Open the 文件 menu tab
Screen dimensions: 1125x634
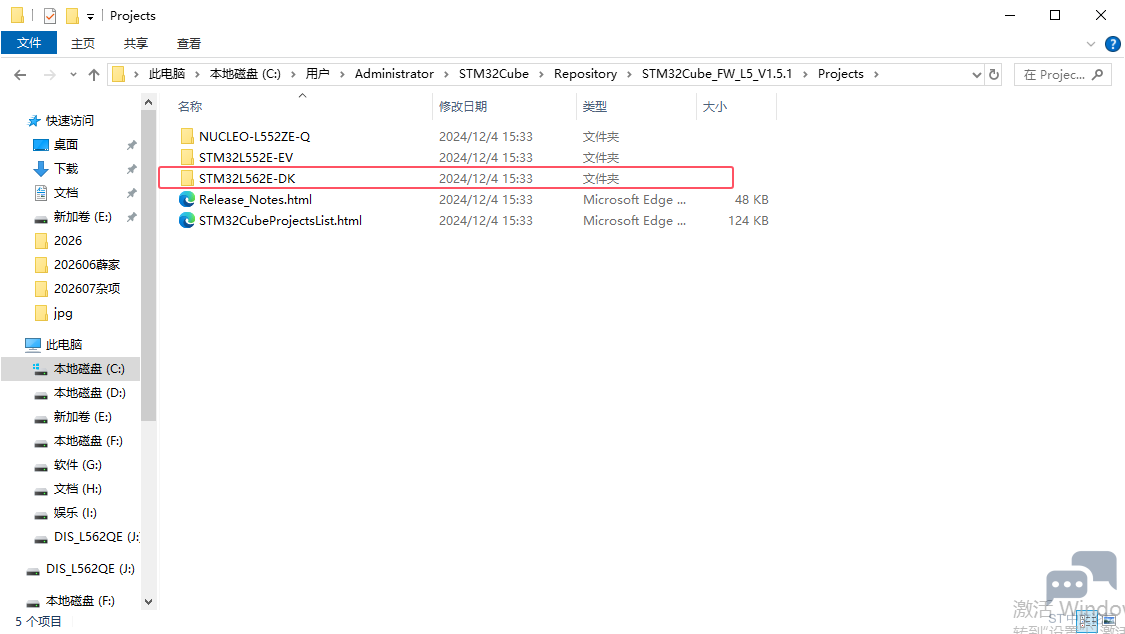click(x=29, y=43)
